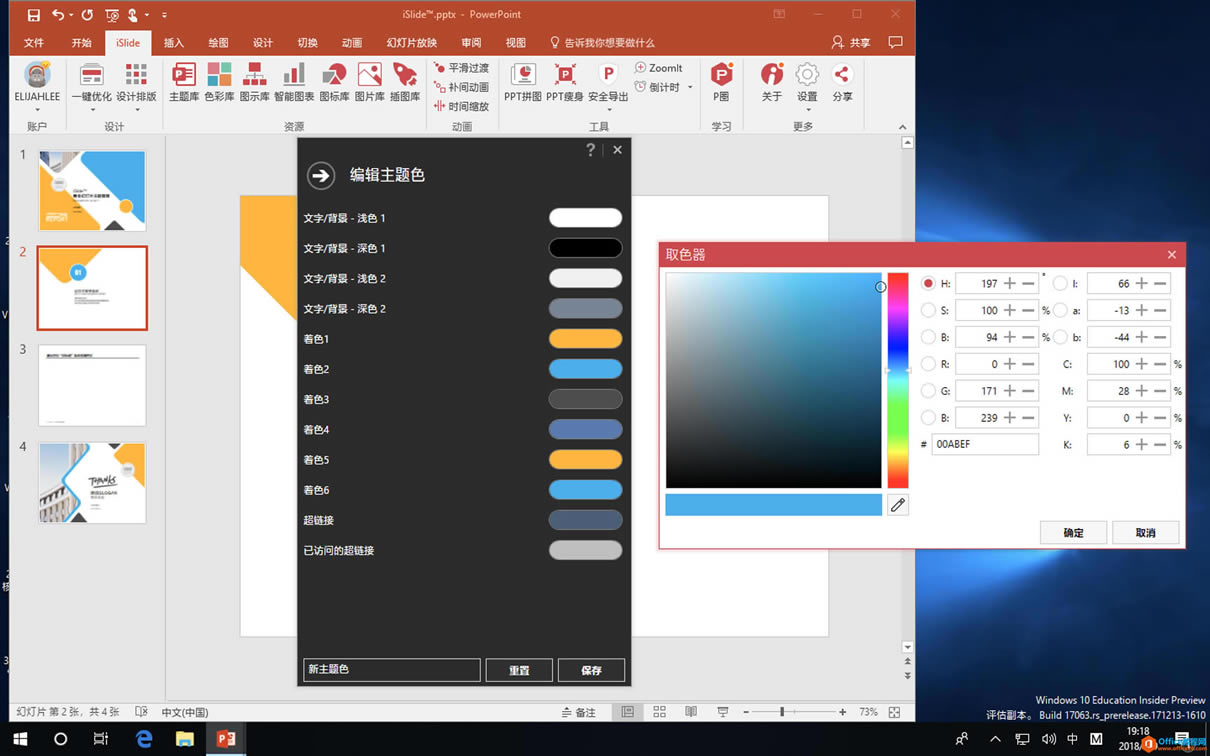Image resolution: width=1210 pixels, height=756 pixels.
Task: Click the eyedropper tool in color picker
Action: 898,506
